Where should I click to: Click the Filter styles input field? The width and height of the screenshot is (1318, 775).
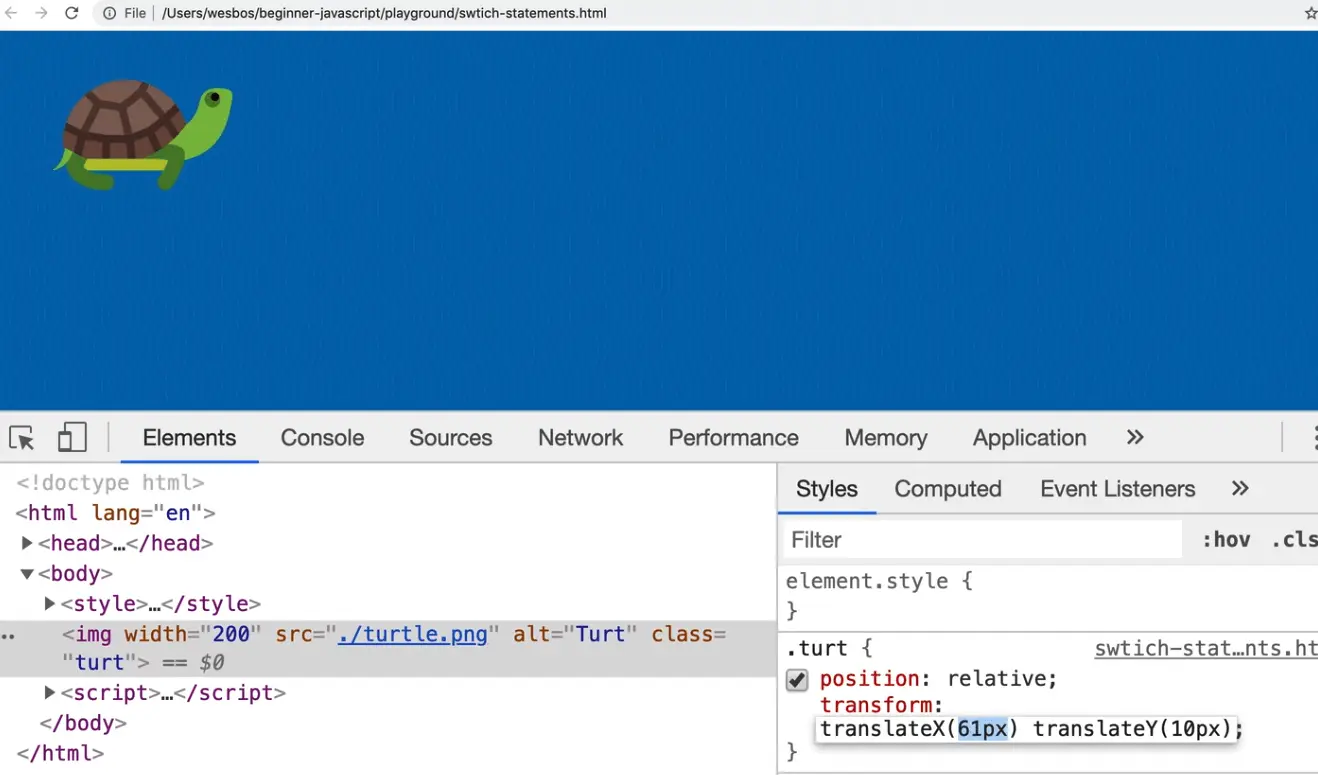(x=980, y=540)
